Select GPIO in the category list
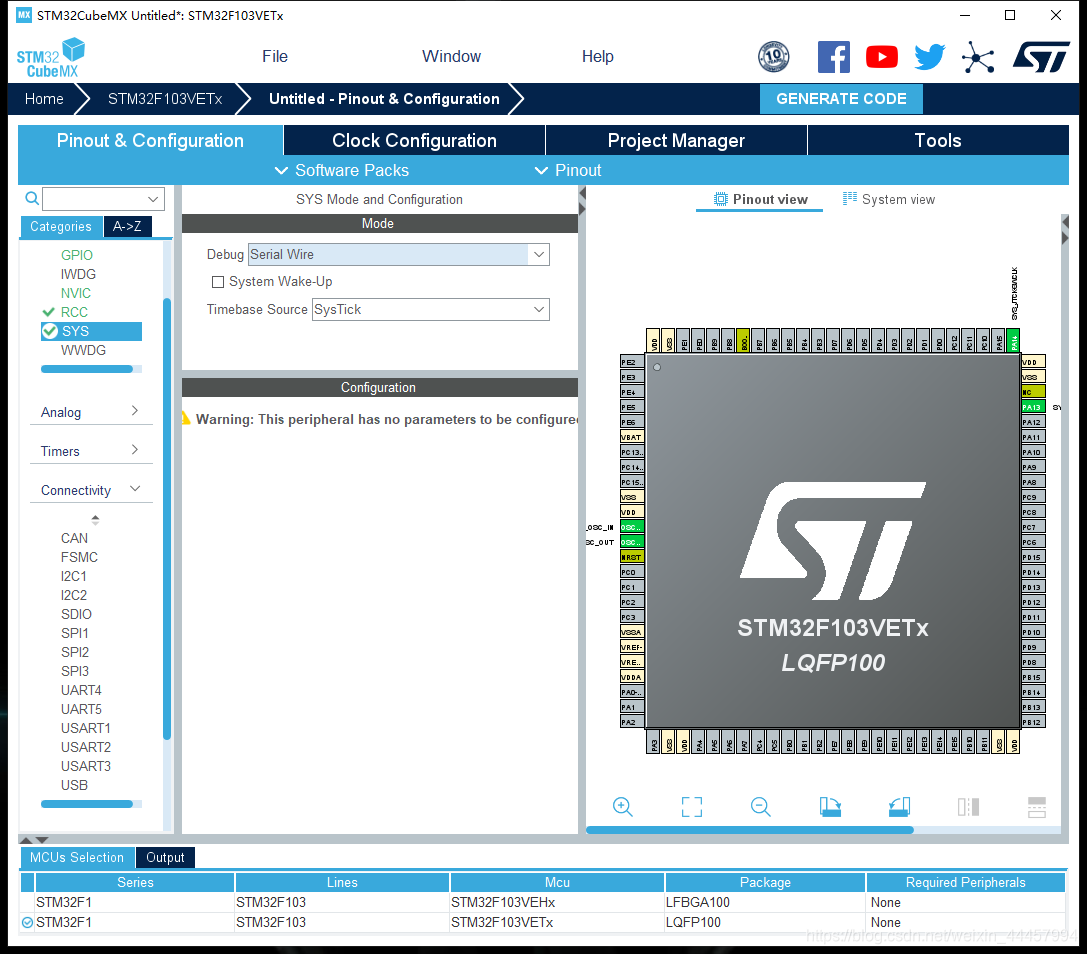Viewport: 1087px width, 954px height. tap(76, 255)
